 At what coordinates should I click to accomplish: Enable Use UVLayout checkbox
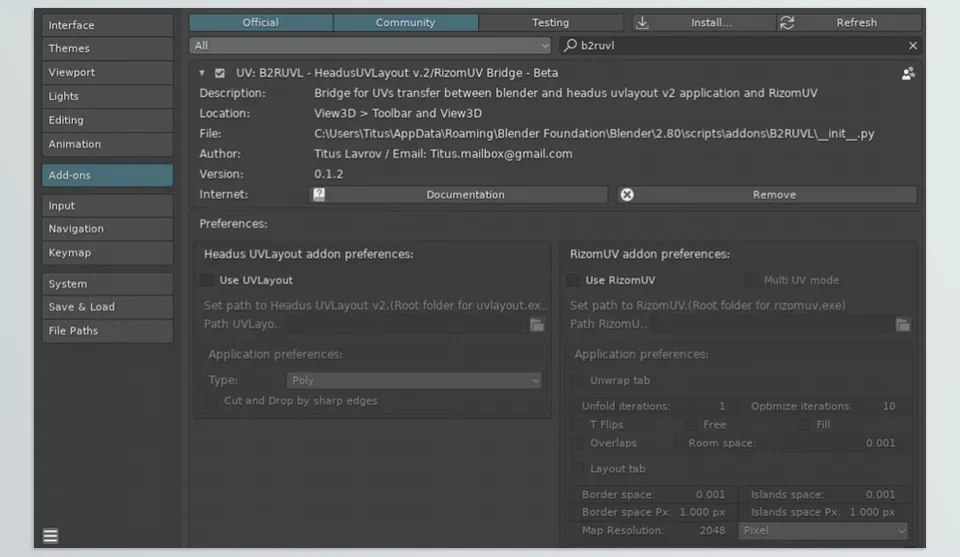pyautogui.click(x=208, y=280)
